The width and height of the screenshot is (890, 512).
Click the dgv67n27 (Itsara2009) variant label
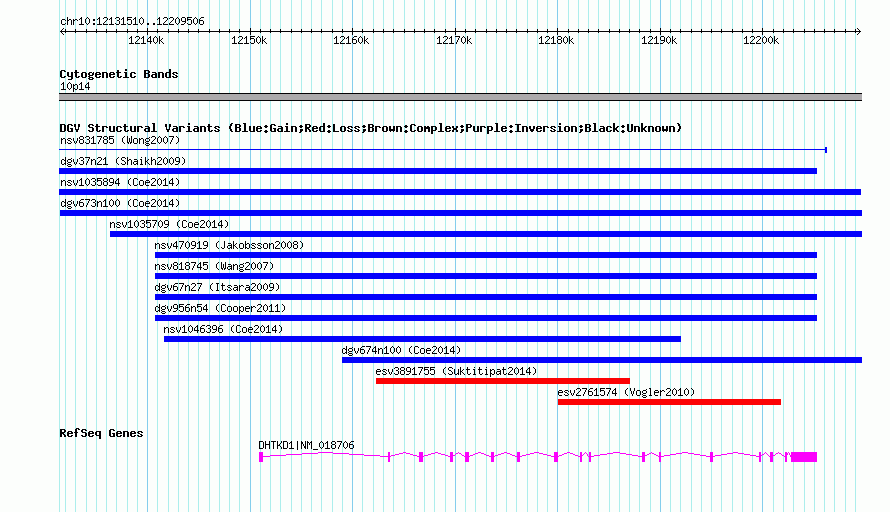(x=217, y=287)
